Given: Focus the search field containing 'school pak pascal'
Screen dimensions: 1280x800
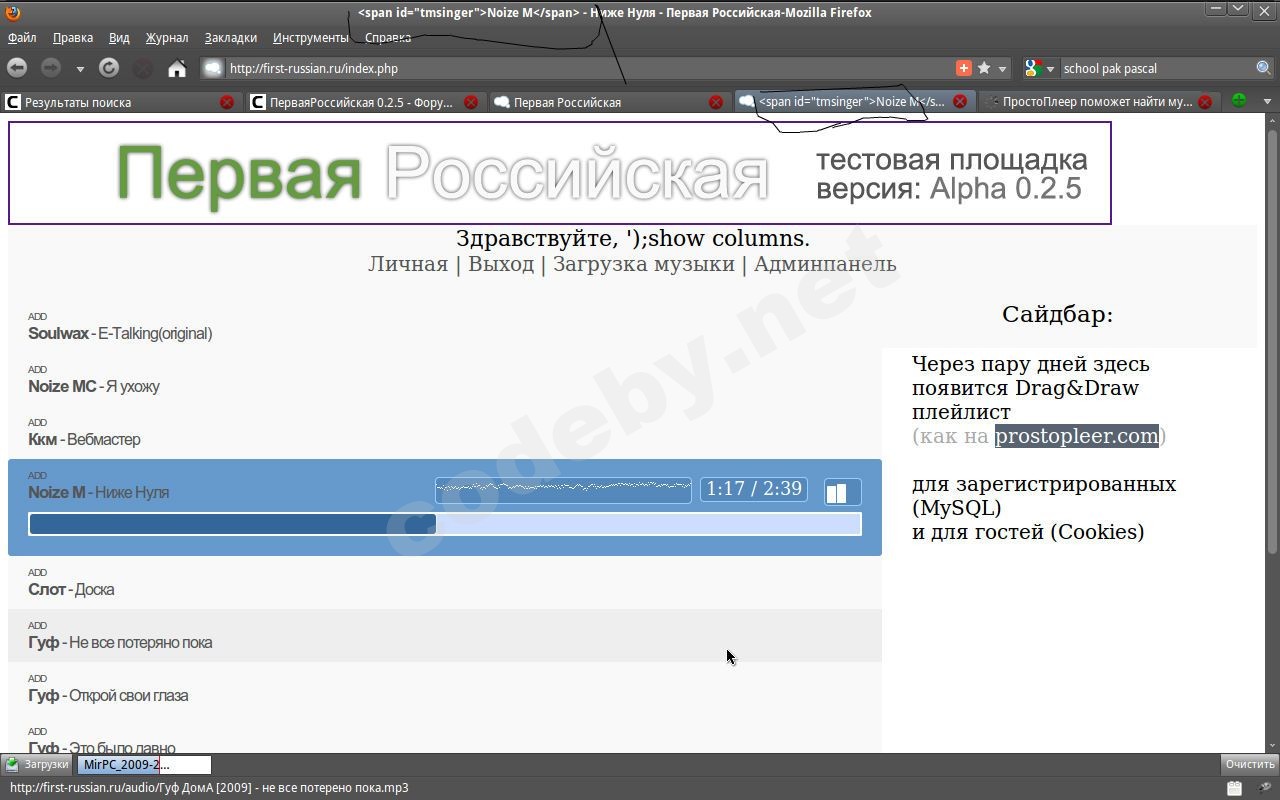Looking at the screenshot, I should coord(1158,68).
